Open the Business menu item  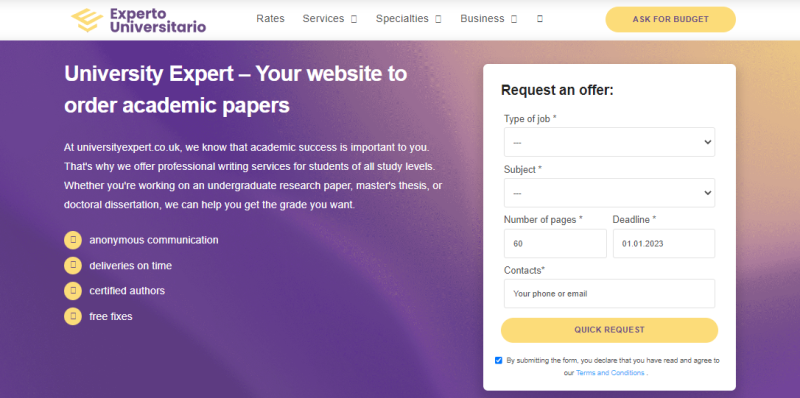click(x=482, y=18)
